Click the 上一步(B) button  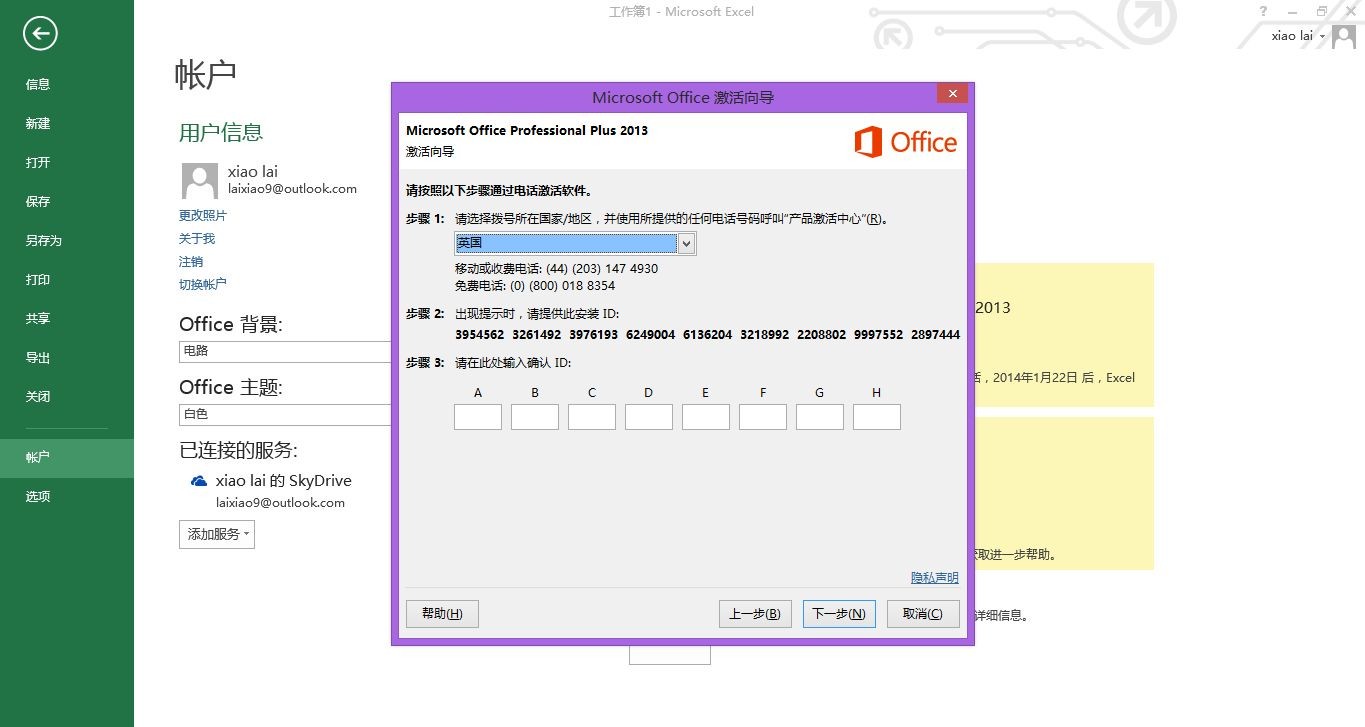pyautogui.click(x=755, y=614)
